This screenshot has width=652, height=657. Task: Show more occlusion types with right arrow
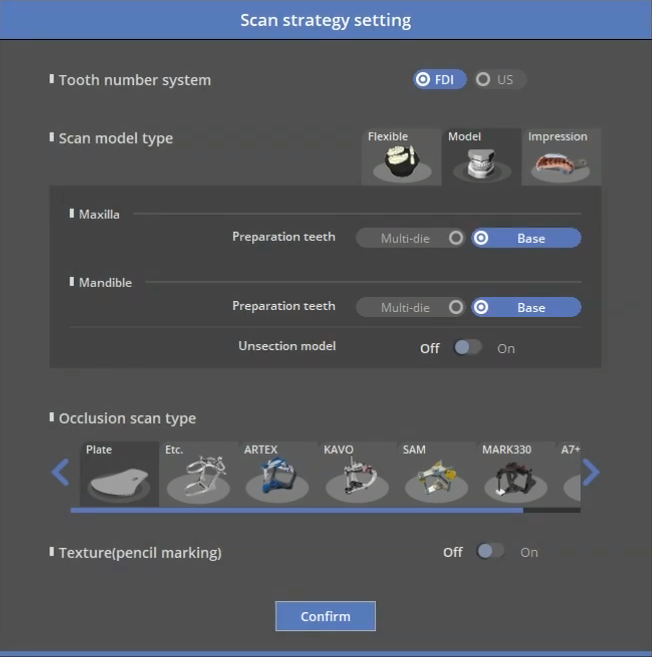click(591, 472)
